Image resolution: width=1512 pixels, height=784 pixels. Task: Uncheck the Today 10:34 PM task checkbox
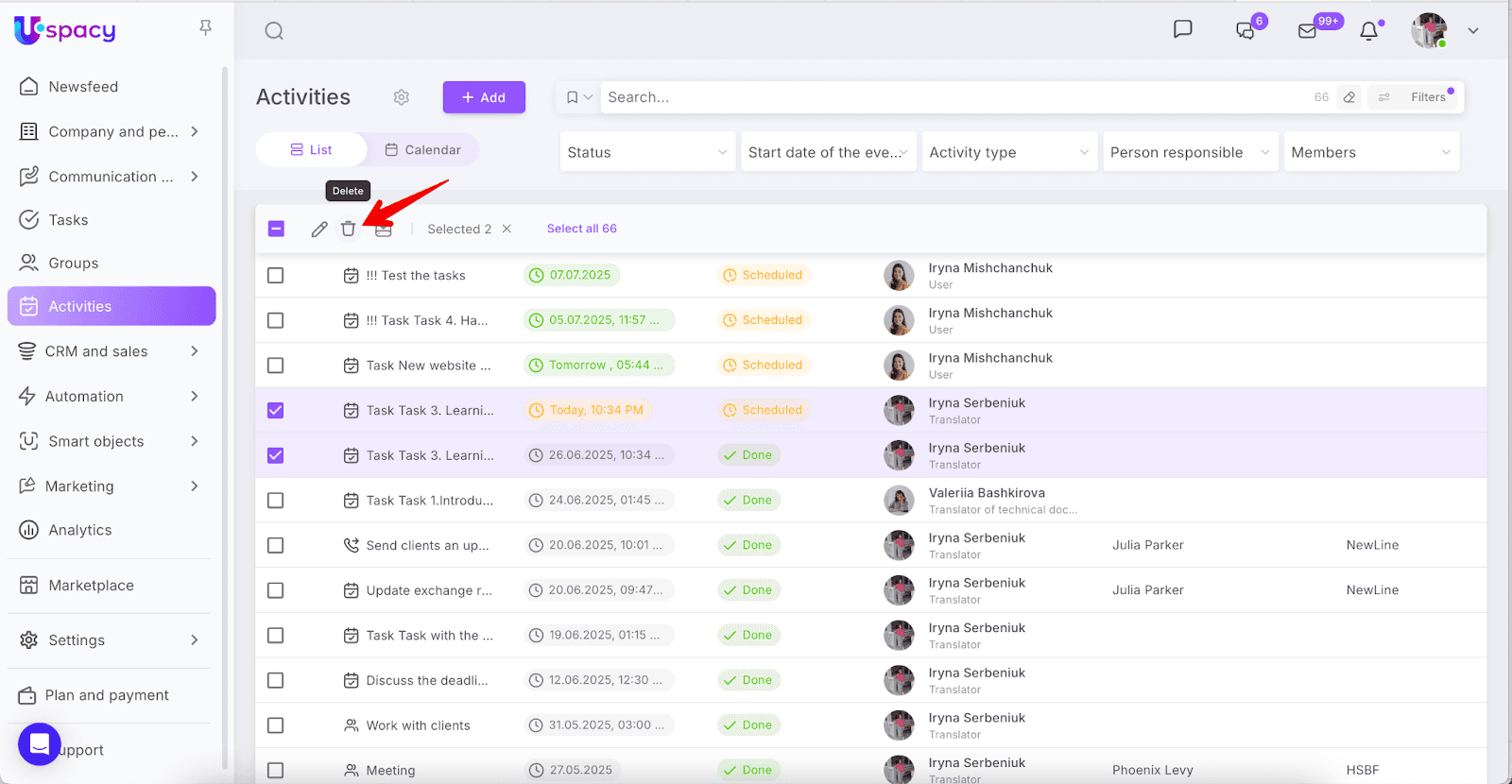[x=275, y=410]
